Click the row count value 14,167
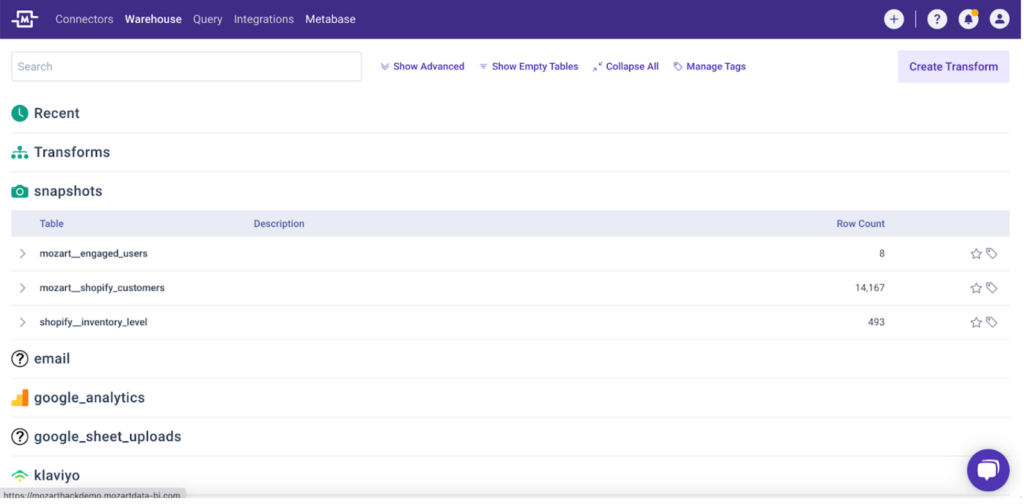This screenshot has height=504, width=1024. 870,288
